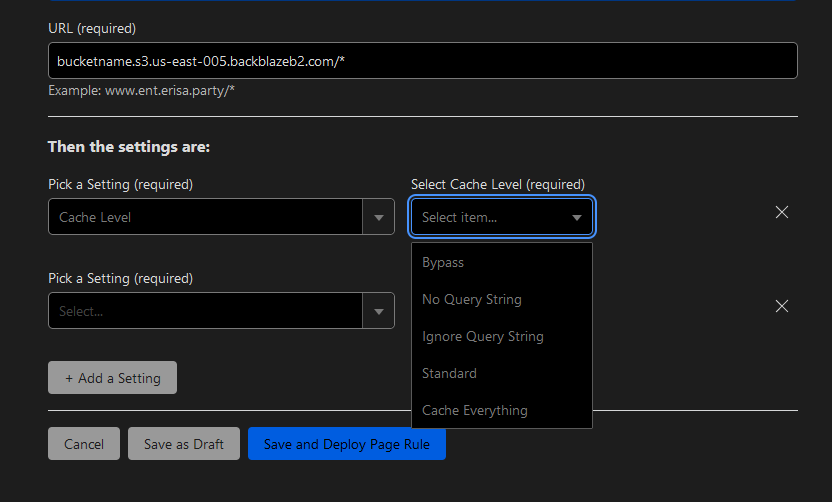Cancel the page rule creation
Image resolution: width=832 pixels, height=502 pixels.
(x=84, y=444)
